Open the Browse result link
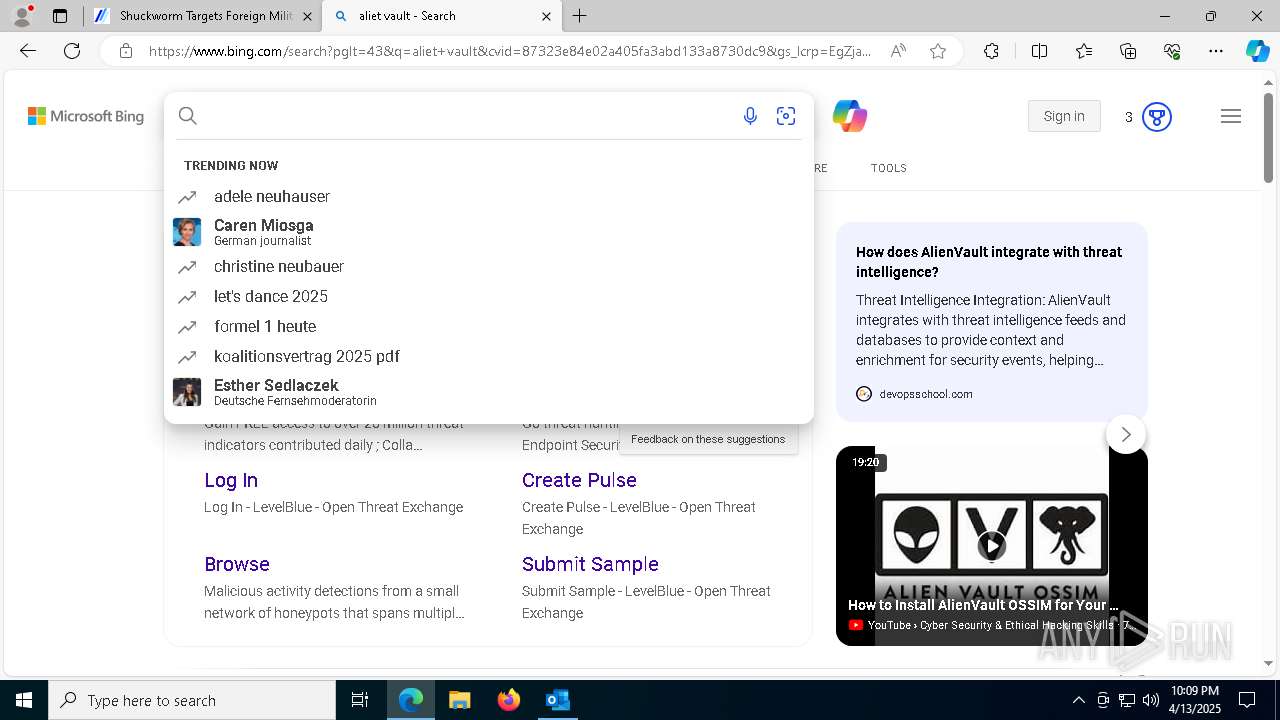The width and height of the screenshot is (1280, 720). 237,564
